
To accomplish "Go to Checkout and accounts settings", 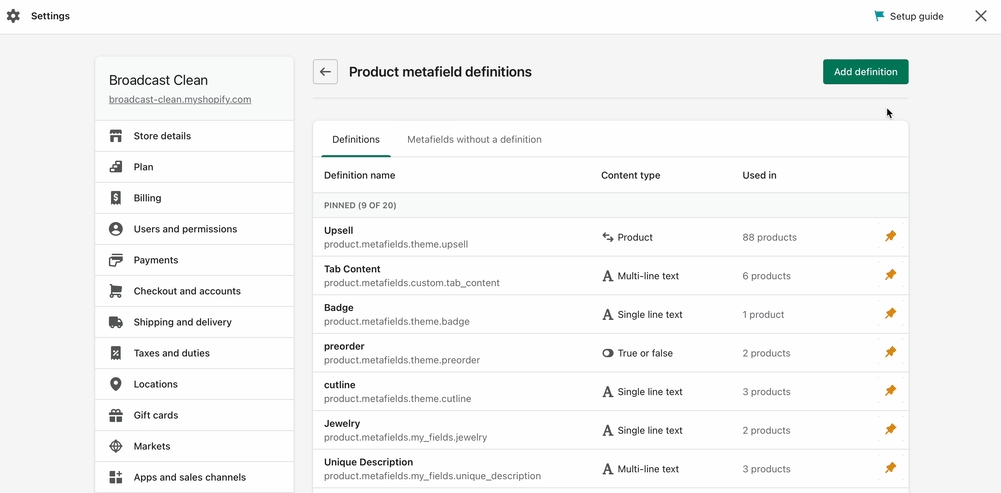I will pos(187,291).
